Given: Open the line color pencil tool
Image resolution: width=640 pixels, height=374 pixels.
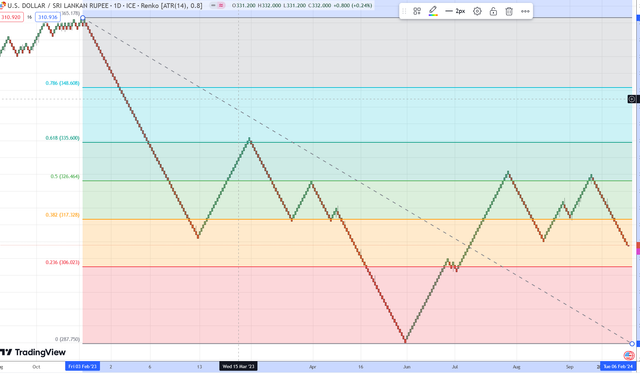Looking at the screenshot, I should coord(433,11).
